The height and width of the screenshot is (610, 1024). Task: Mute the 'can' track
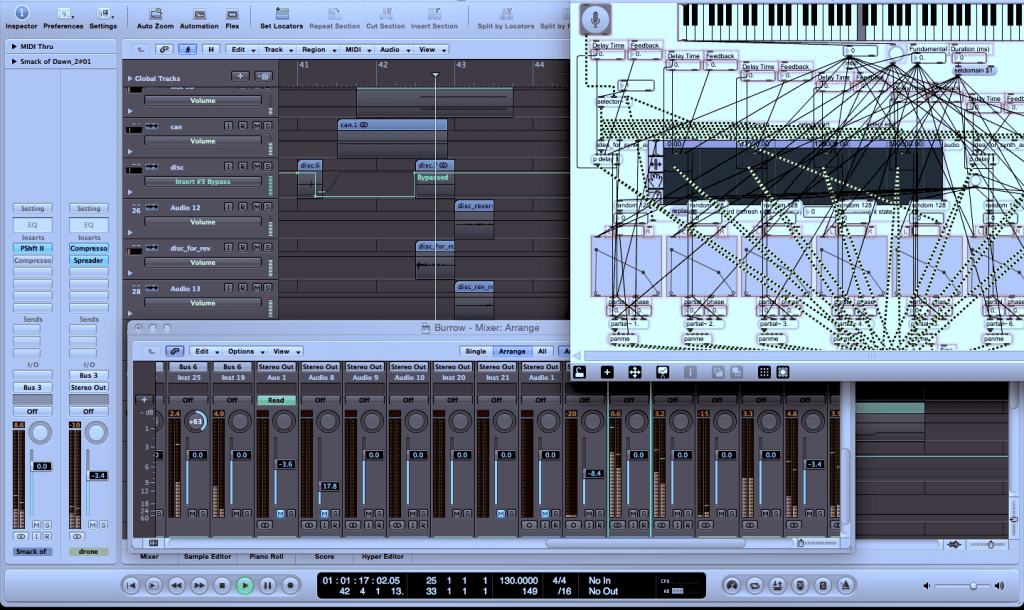point(255,126)
